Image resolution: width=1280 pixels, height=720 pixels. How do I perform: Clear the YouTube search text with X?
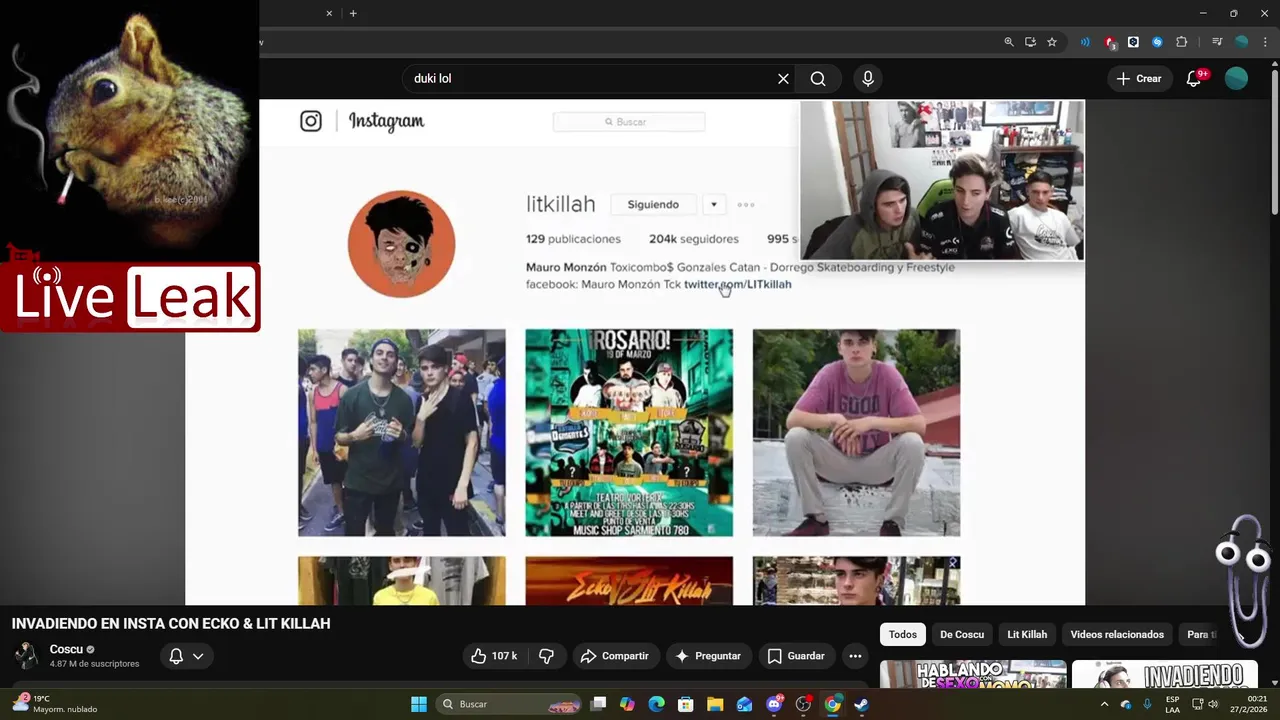(x=783, y=79)
